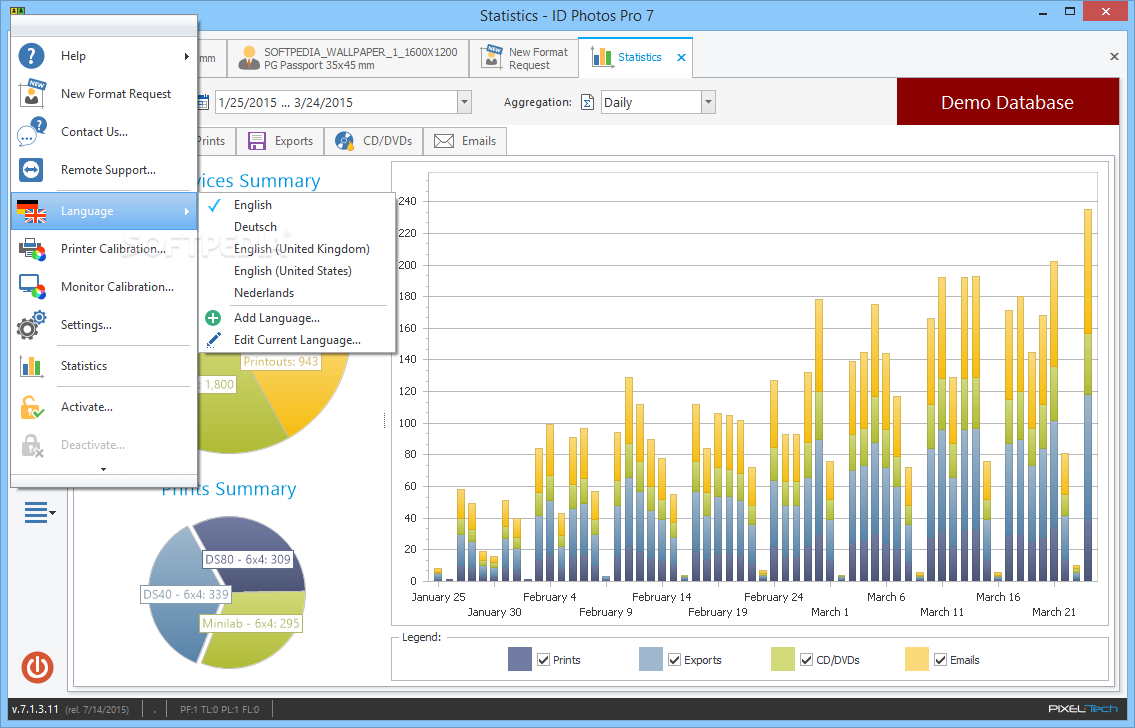
Task: Click the CD/DVDs disc icon
Action: click(345, 141)
